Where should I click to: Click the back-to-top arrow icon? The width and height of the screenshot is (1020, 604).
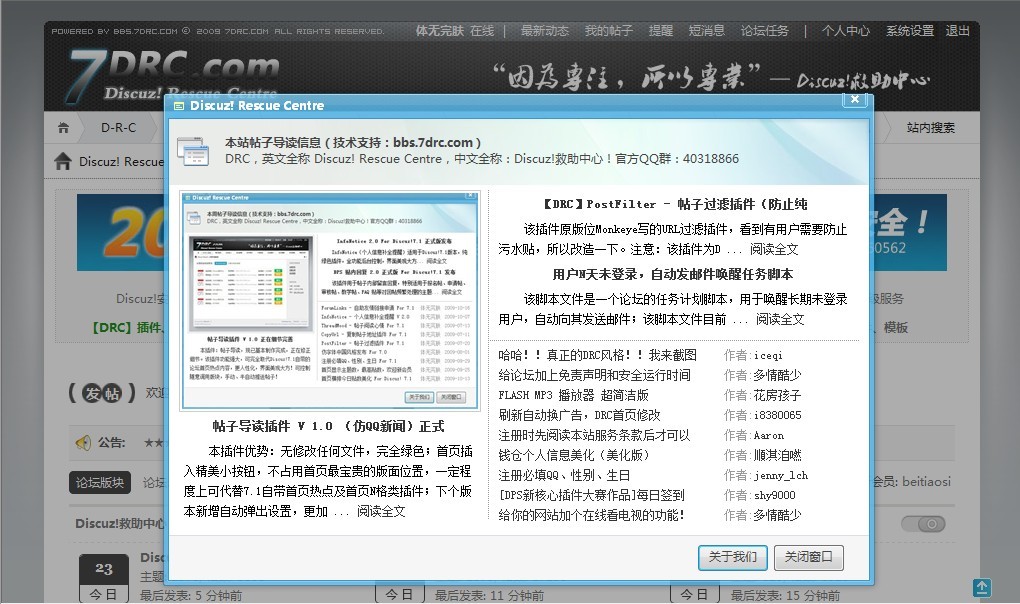click(x=982, y=588)
